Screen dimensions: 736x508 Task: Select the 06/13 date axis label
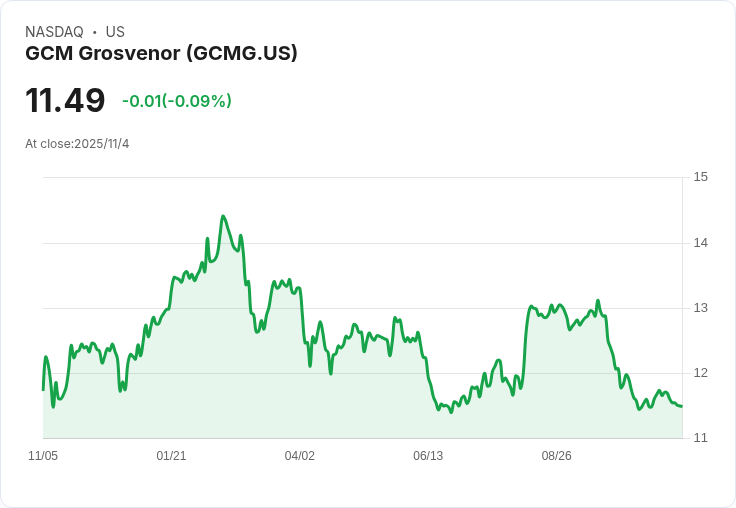point(427,456)
